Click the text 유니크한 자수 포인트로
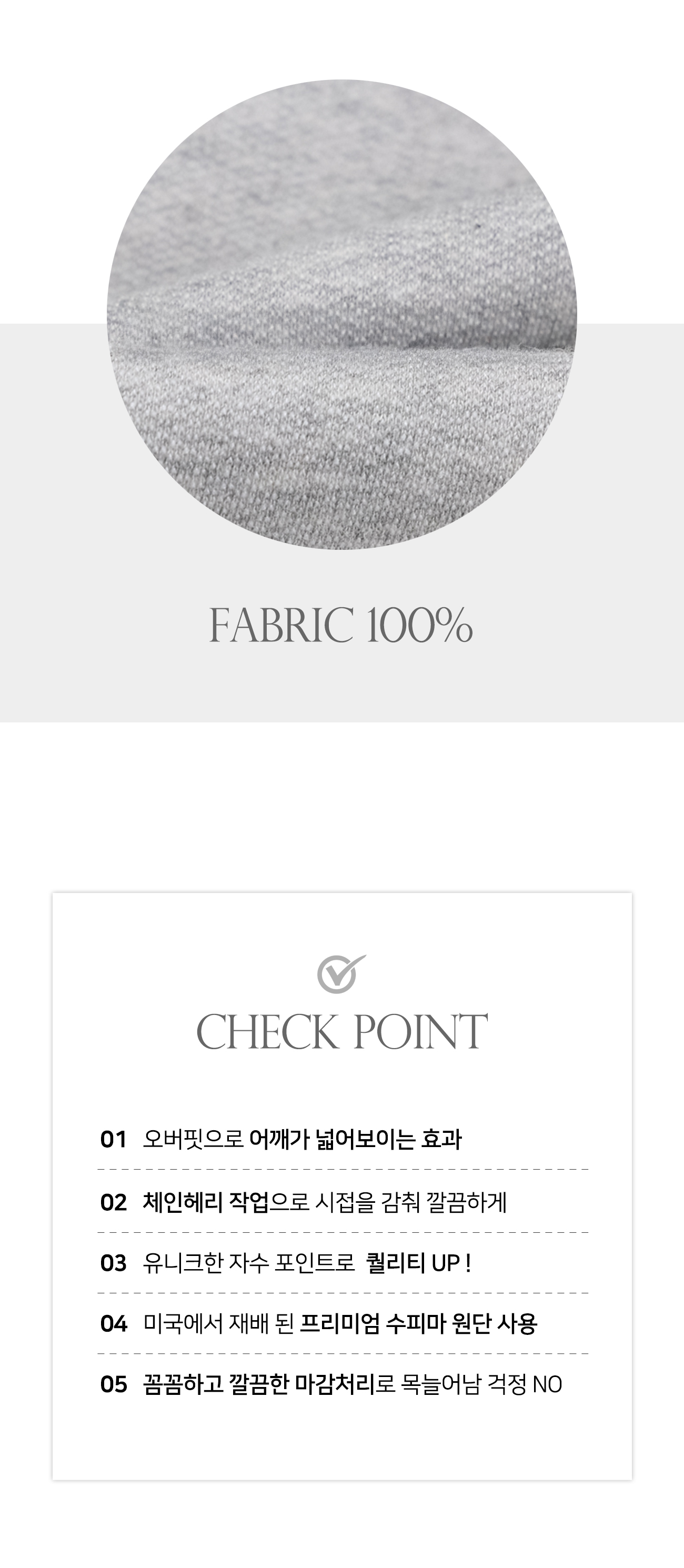The image size is (684, 1568). 248,1264
